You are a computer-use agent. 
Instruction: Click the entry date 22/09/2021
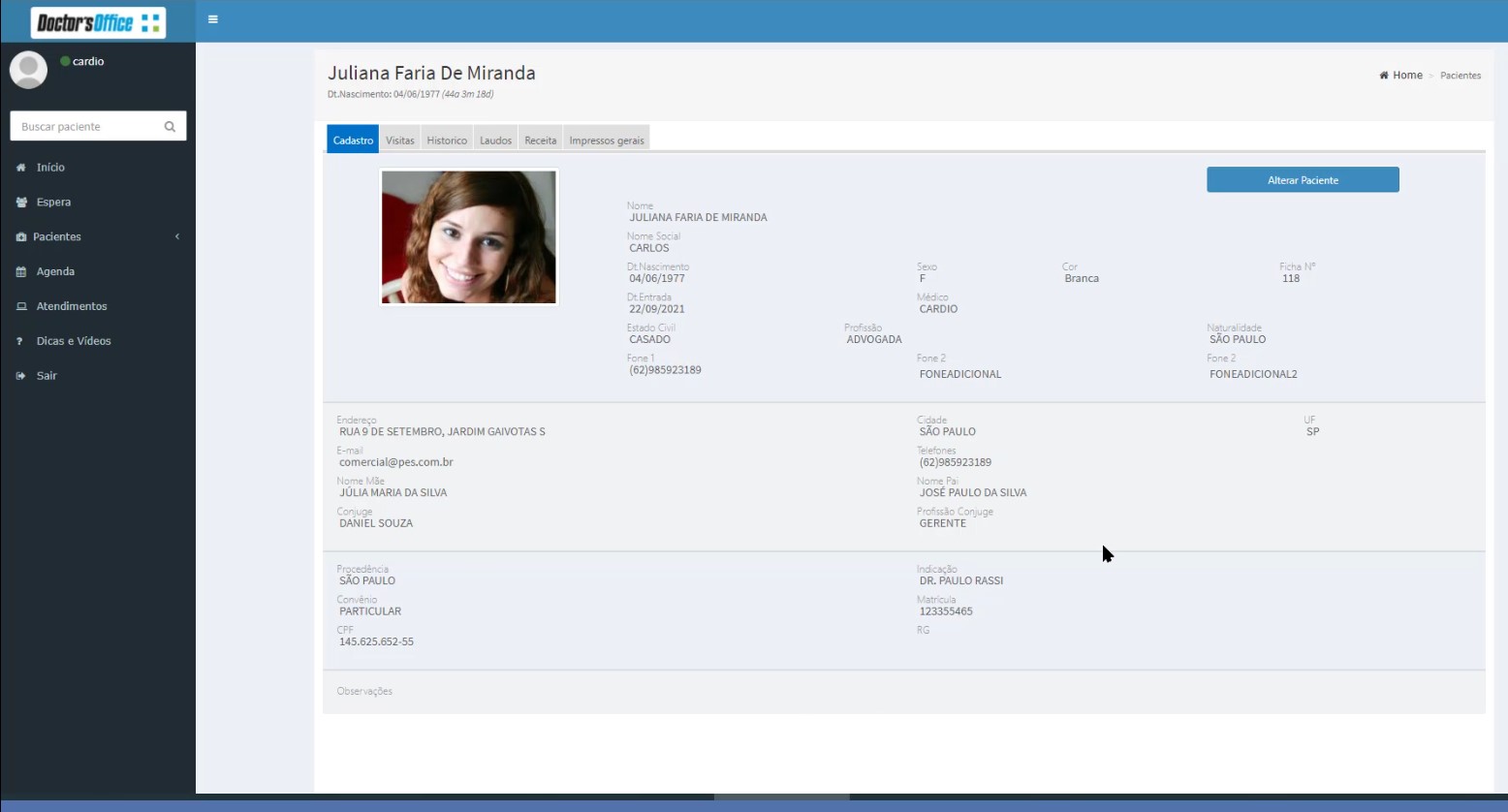[657, 309]
